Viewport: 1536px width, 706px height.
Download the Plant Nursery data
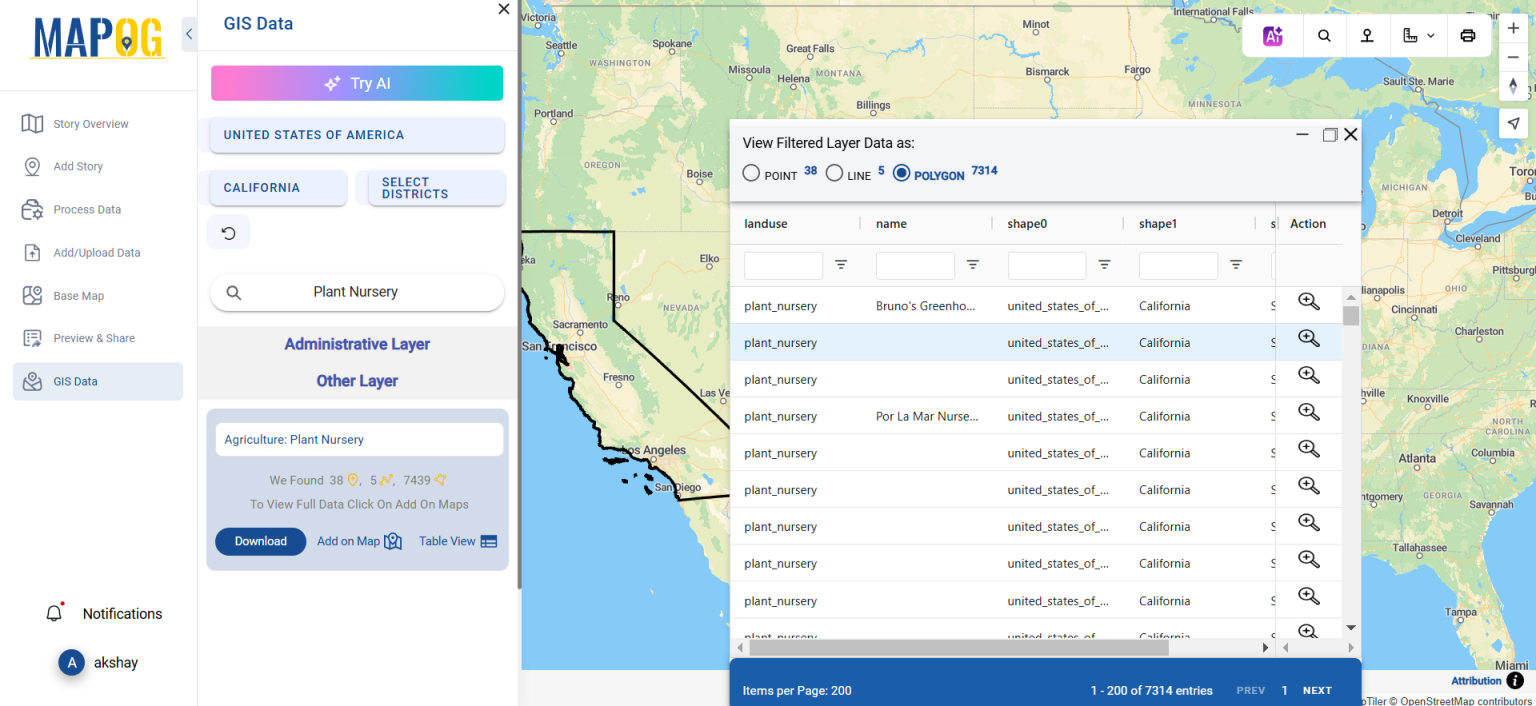click(260, 541)
